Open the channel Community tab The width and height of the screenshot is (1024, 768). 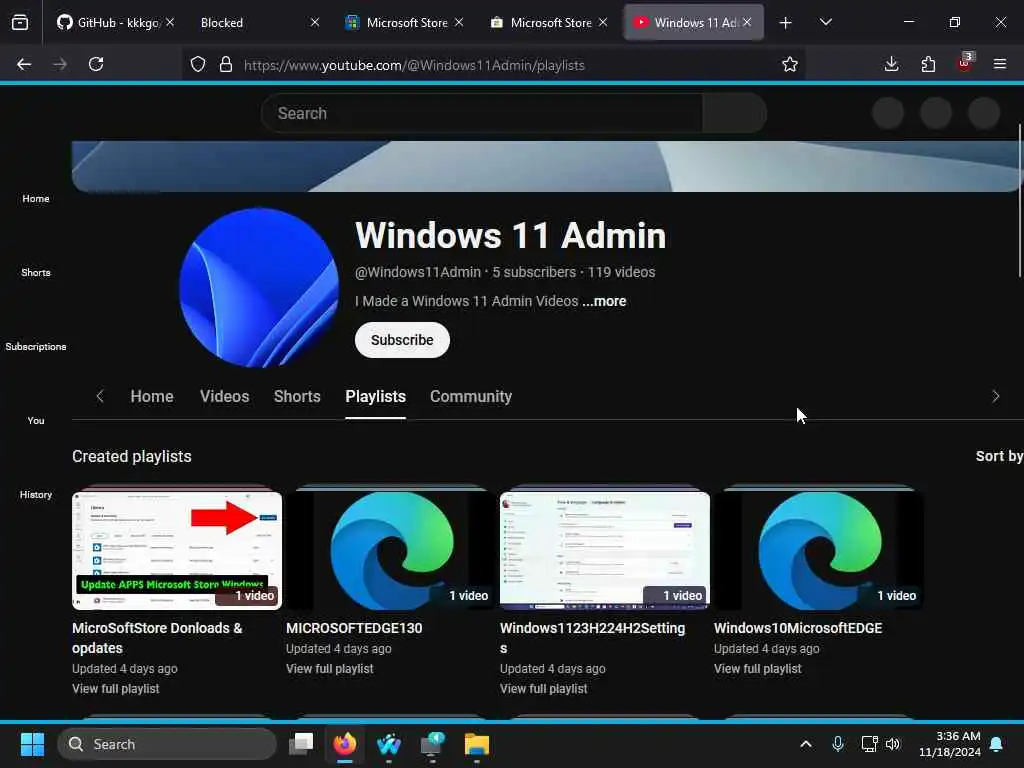(x=471, y=396)
